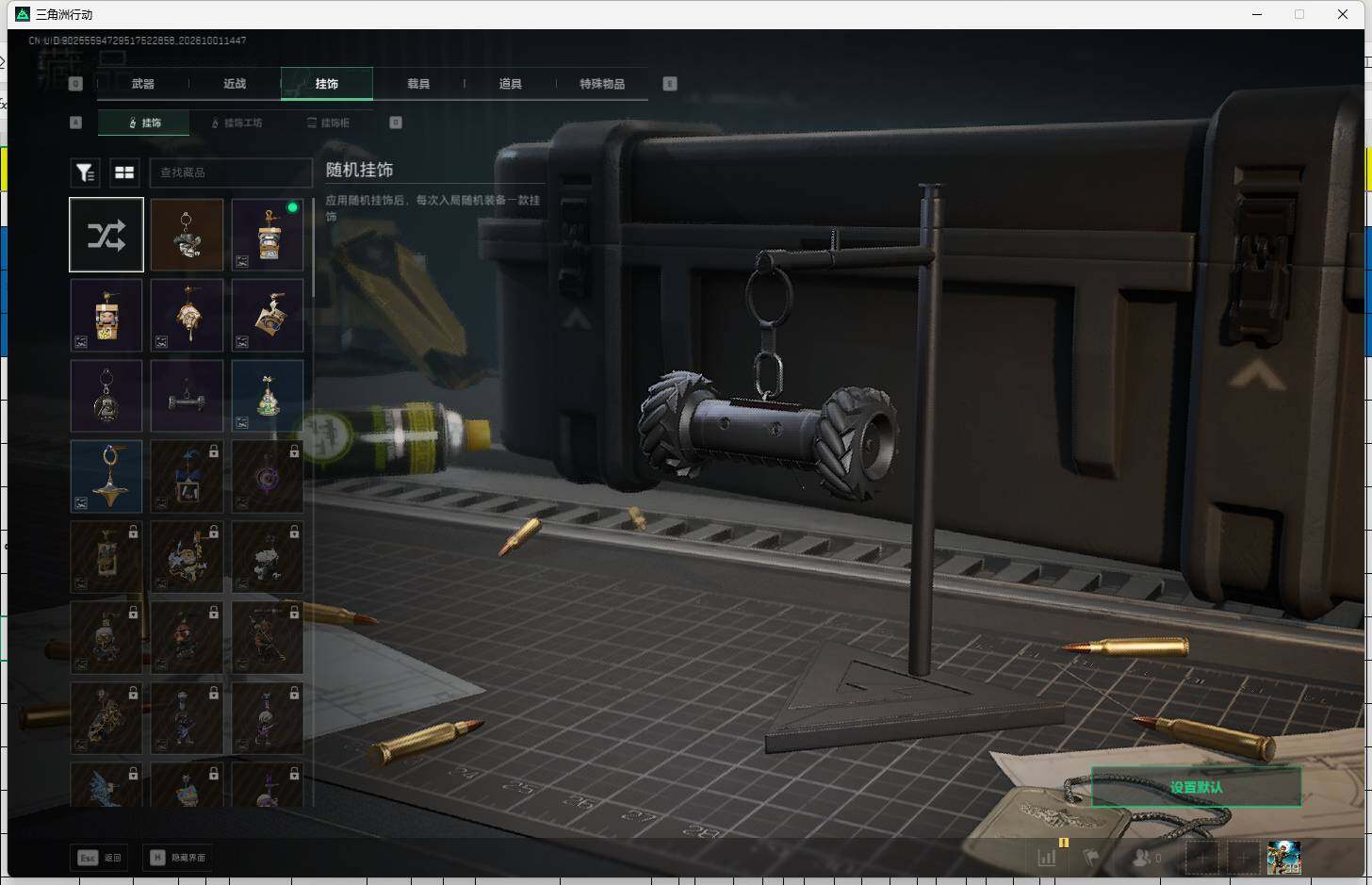Click the left empty squad slot plus
The height and width of the screenshot is (885, 1372).
1201,858
